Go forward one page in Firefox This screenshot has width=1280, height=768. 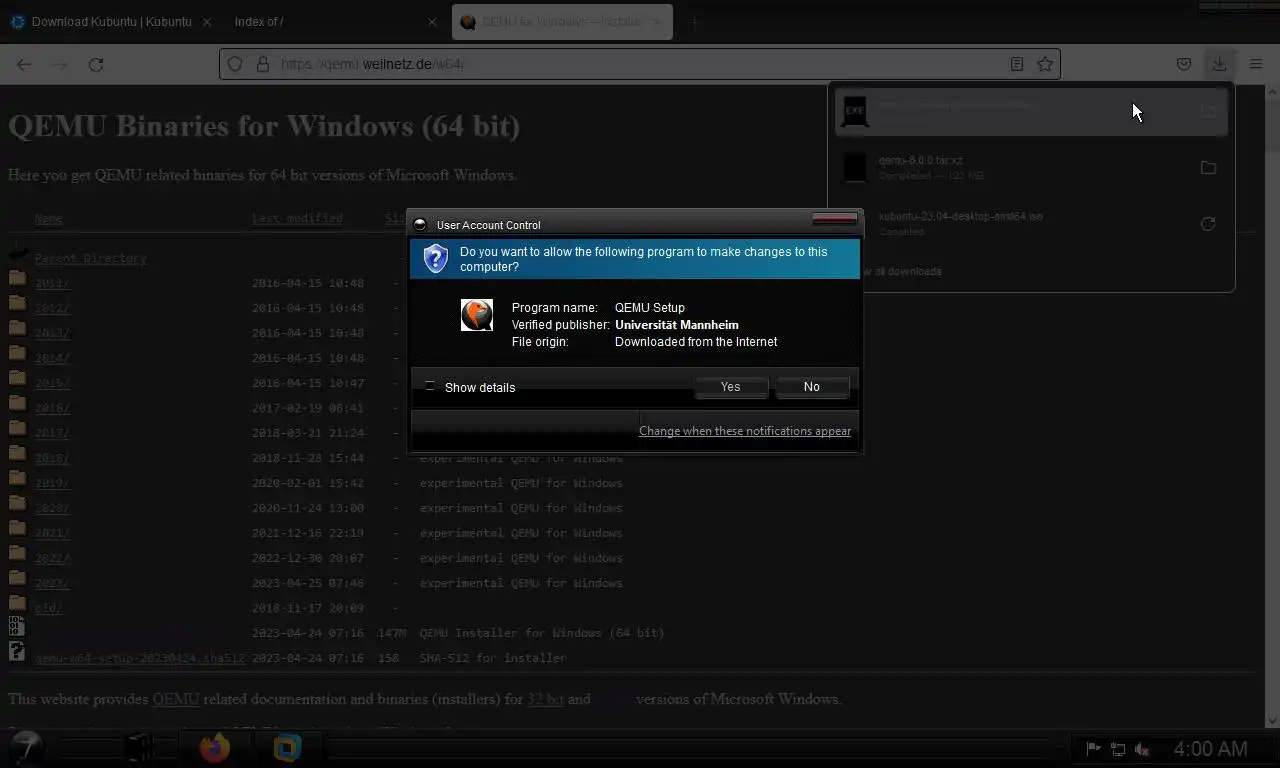pyautogui.click(x=60, y=64)
